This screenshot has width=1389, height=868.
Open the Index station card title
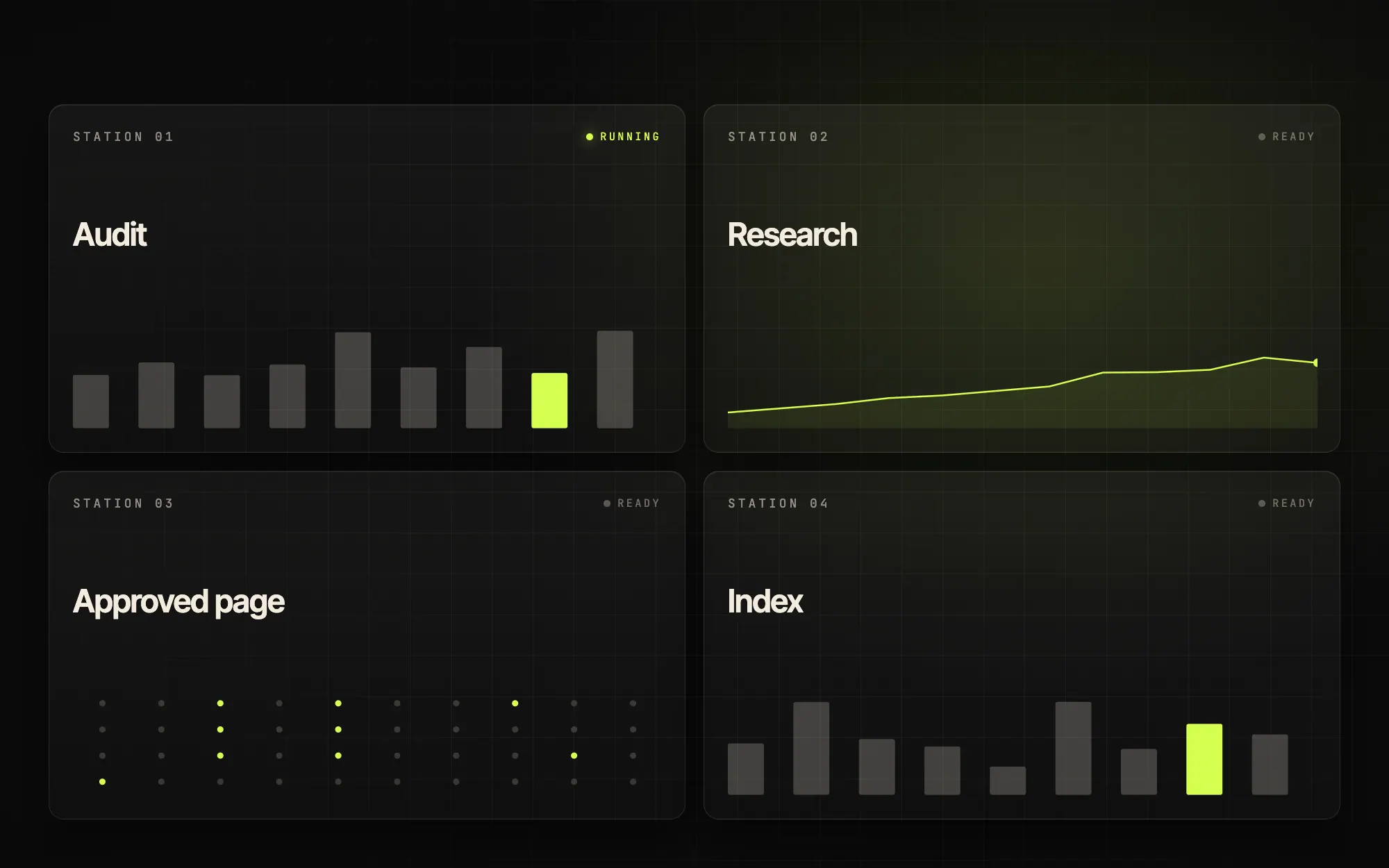[x=765, y=601]
